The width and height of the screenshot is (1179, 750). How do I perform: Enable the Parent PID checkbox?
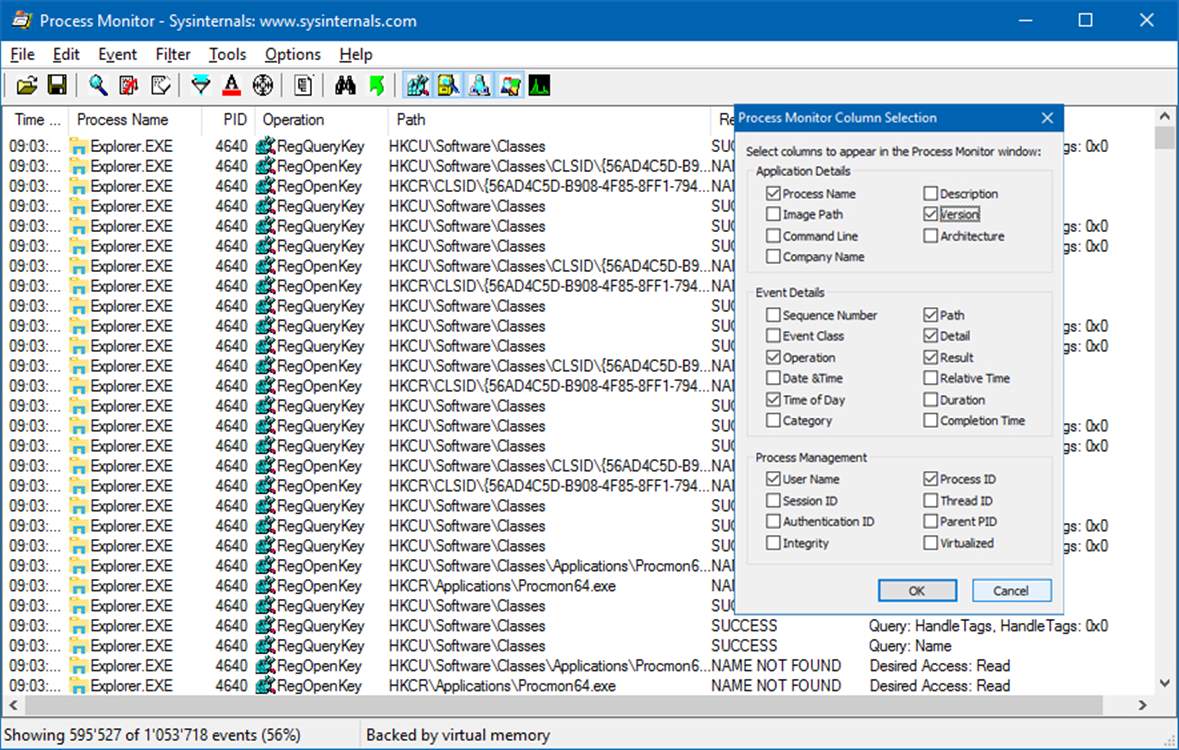[931, 521]
